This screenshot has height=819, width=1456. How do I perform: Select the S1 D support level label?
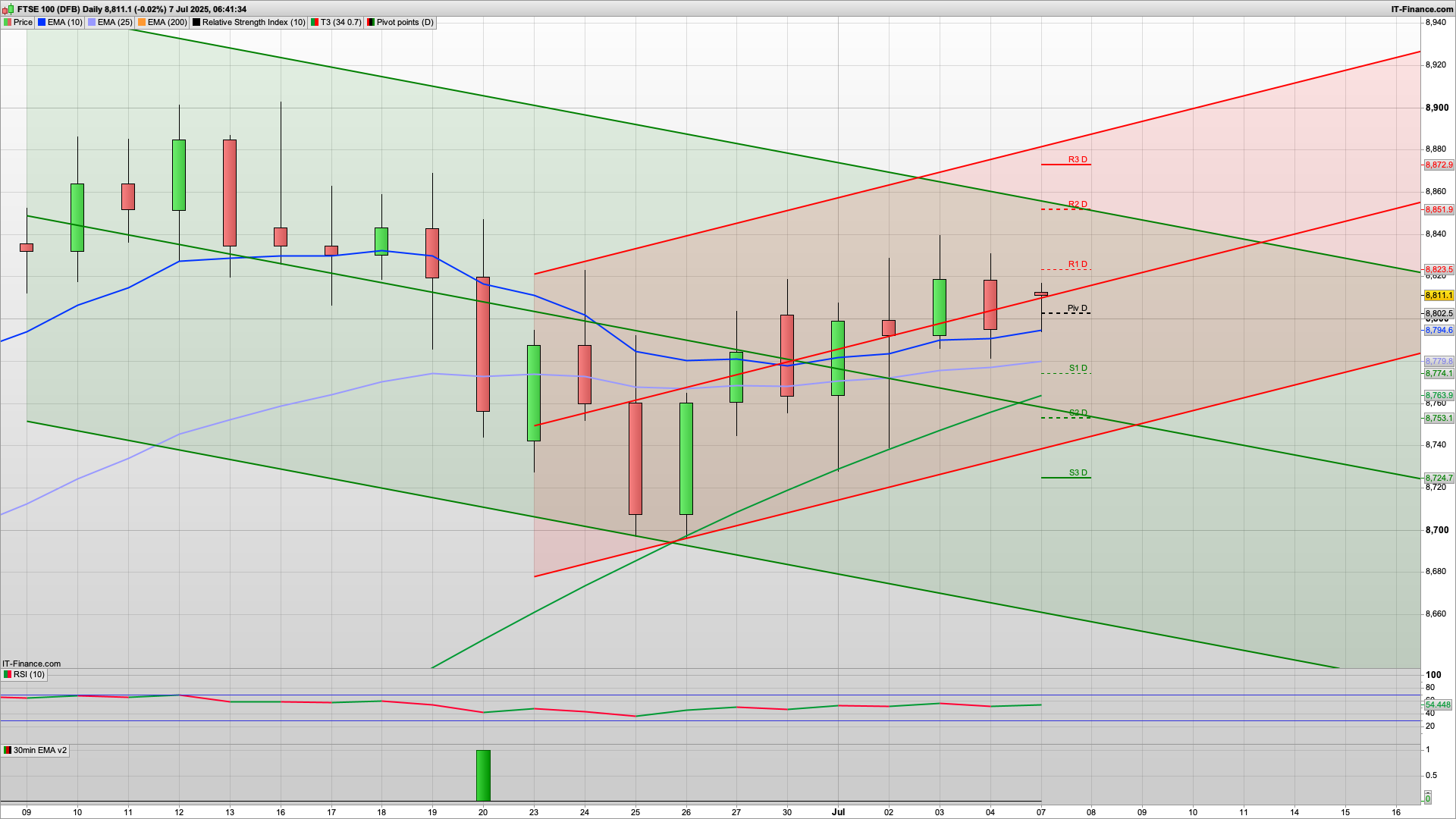(x=1078, y=368)
